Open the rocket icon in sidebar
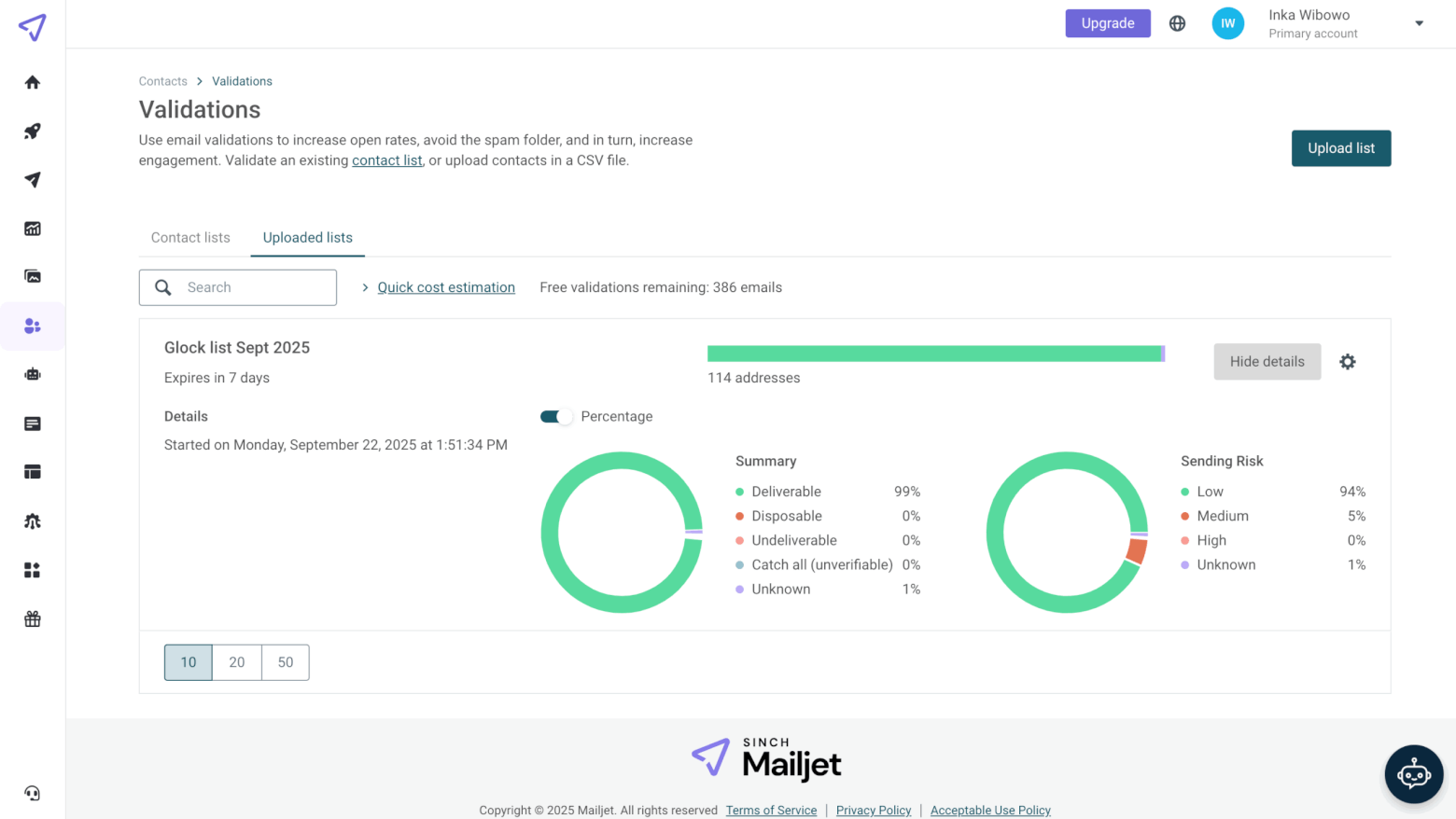The width and height of the screenshot is (1456, 819). tap(33, 132)
